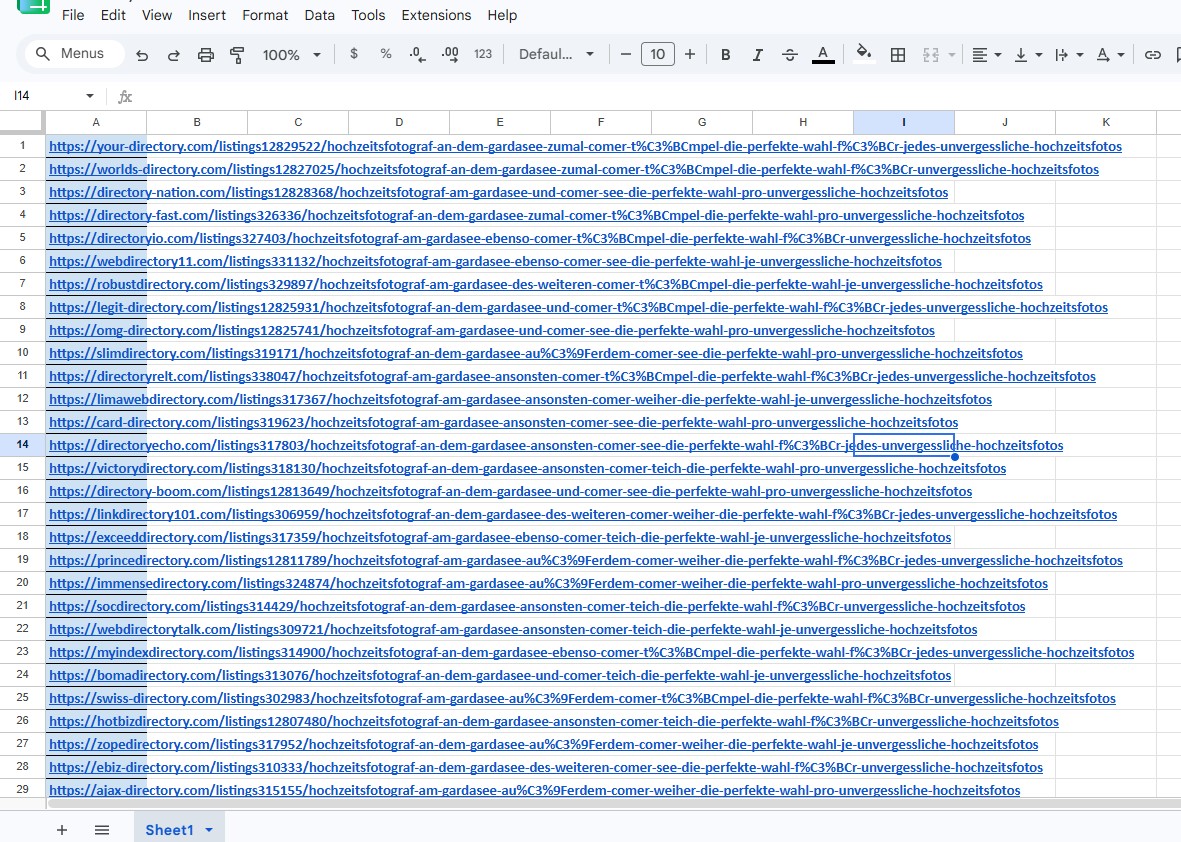This screenshot has height=842, width=1181.
Task: Open the linkdirectory101.com link in row 17
Action: pyautogui.click(x=583, y=514)
